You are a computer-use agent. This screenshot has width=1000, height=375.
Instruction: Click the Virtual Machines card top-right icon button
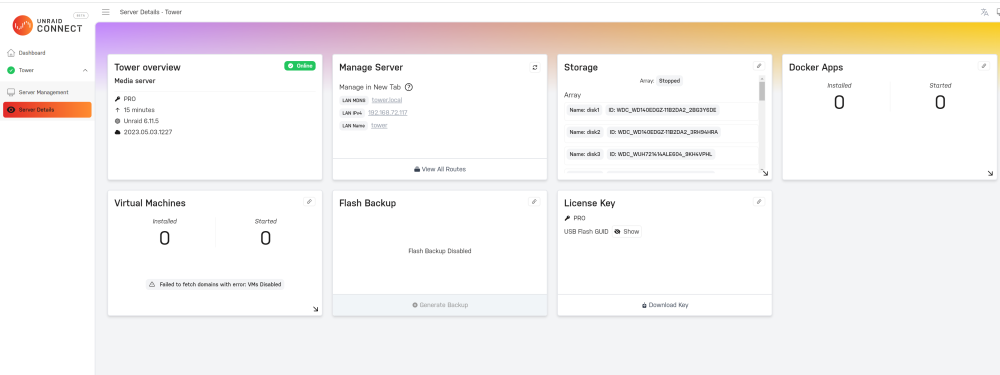(x=309, y=202)
